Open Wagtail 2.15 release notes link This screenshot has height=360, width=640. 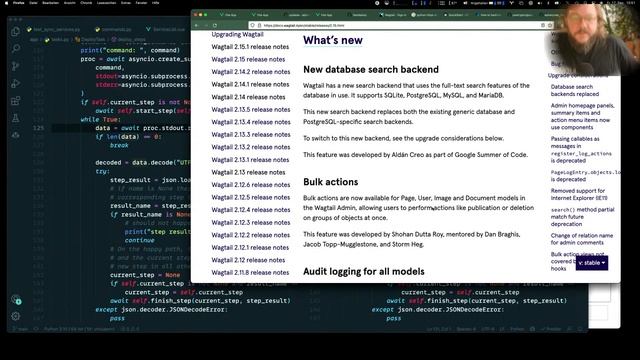[x=248, y=59]
